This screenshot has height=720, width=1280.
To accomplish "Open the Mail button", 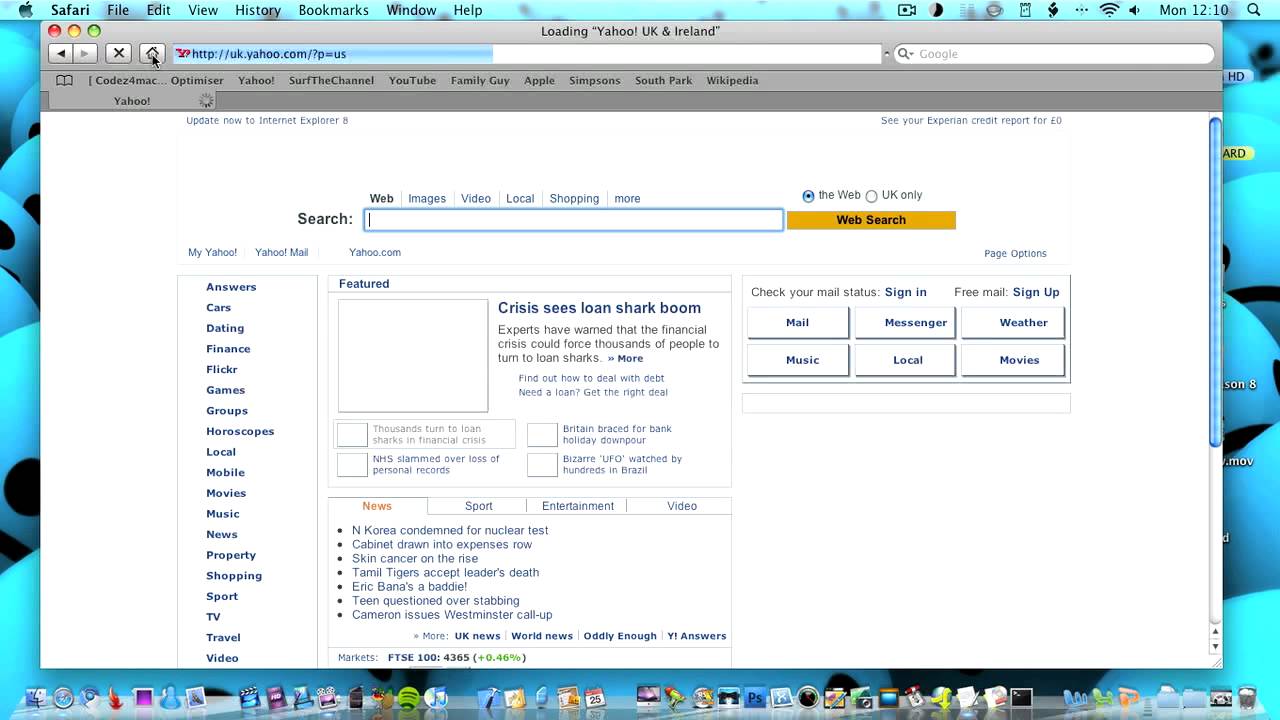I will (x=797, y=323).
